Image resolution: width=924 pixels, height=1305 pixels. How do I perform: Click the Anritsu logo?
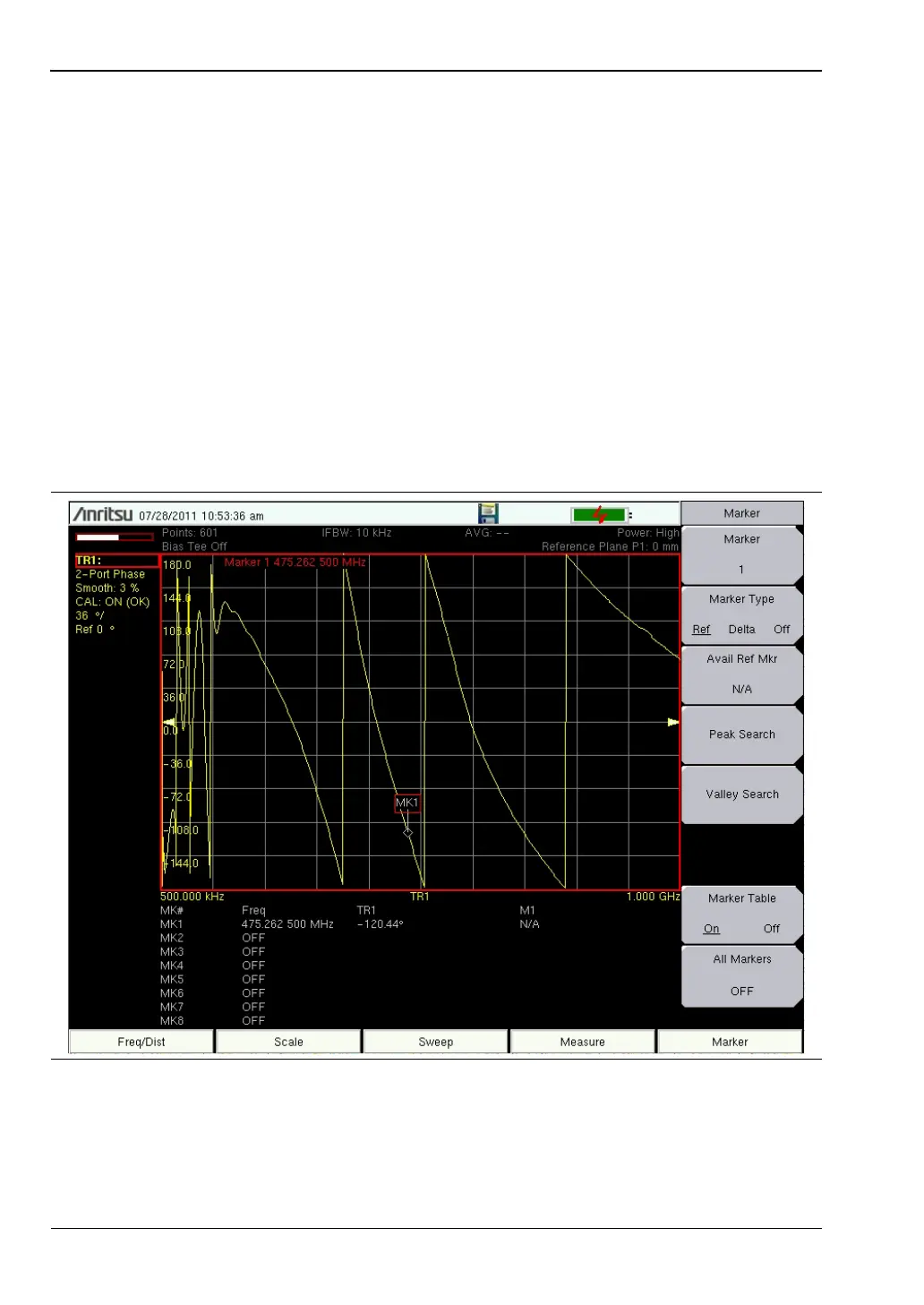tap(103, 514)
